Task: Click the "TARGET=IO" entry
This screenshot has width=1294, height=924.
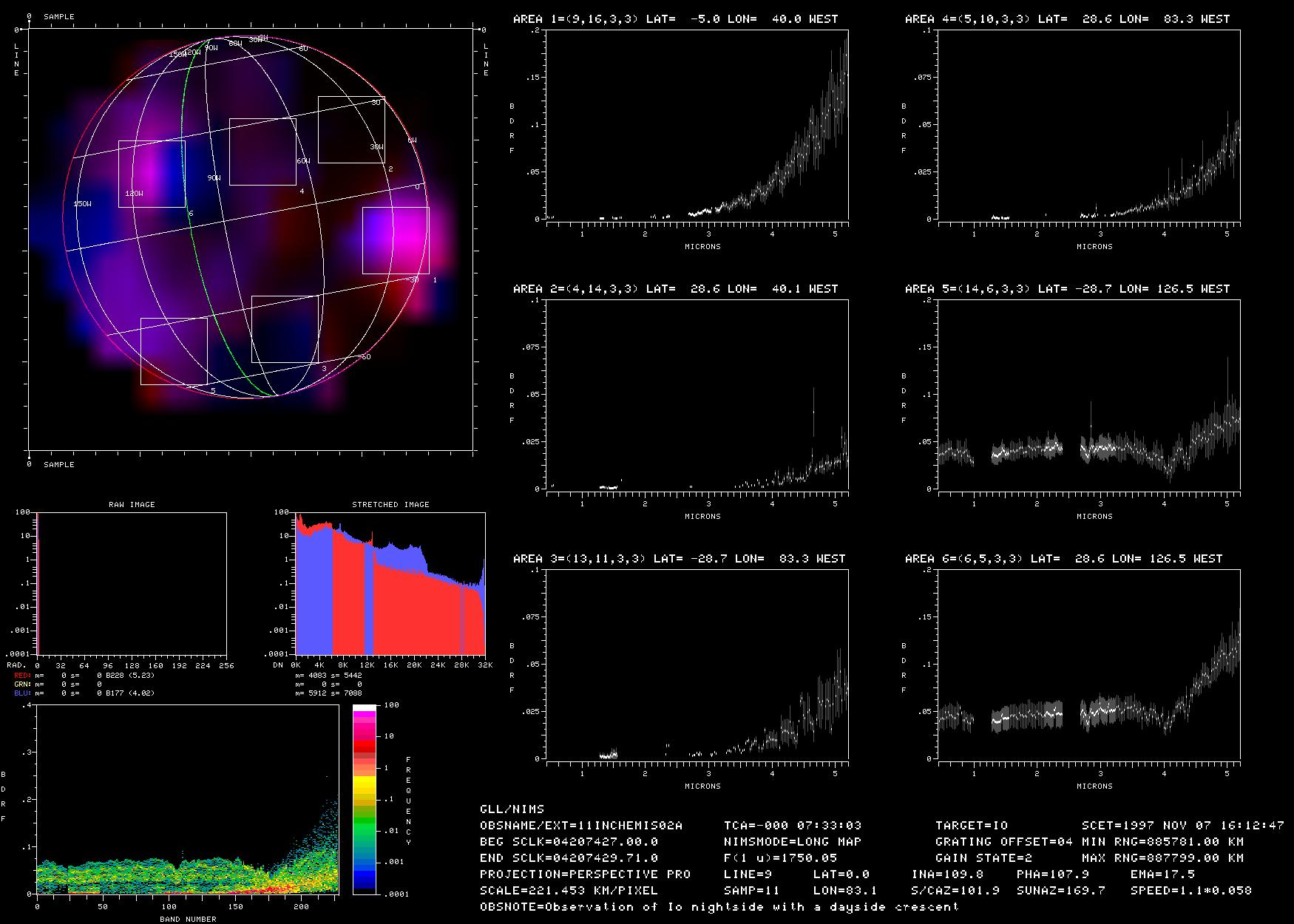Action: pyautogui.click(x=972, y=826)
